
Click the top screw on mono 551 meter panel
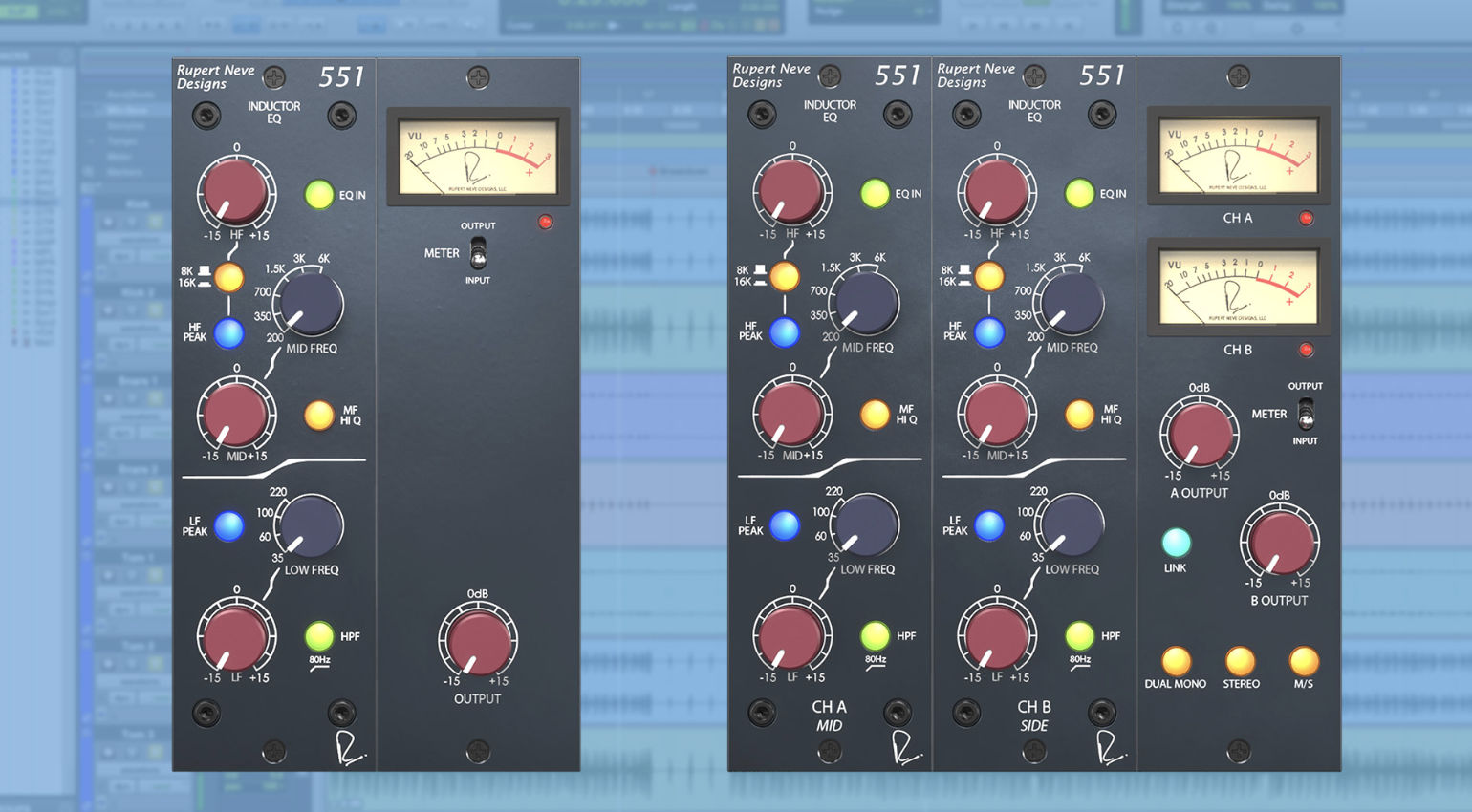[x=478, y=77]
